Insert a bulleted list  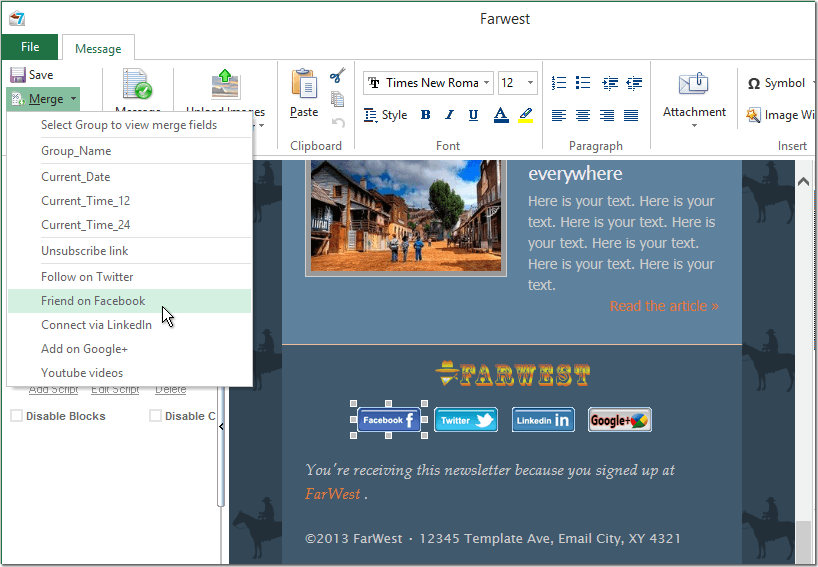583,83
